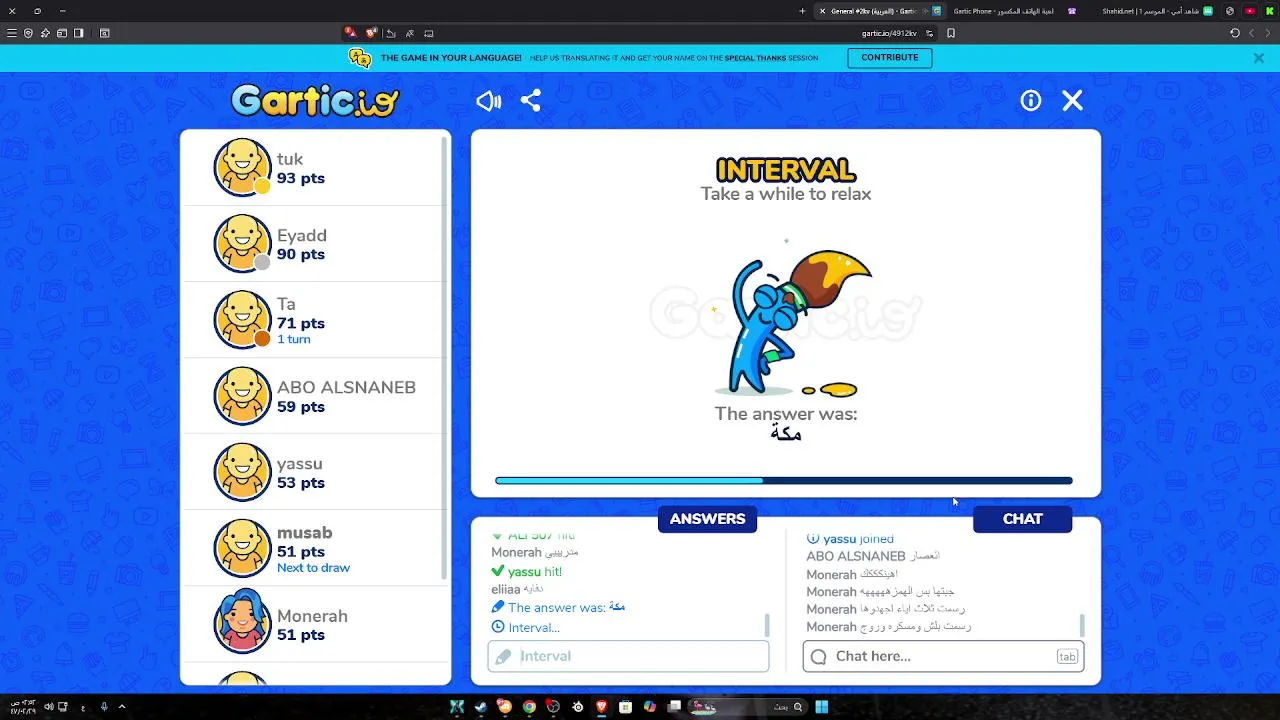Open the info icon in game header

point(1030,100)
